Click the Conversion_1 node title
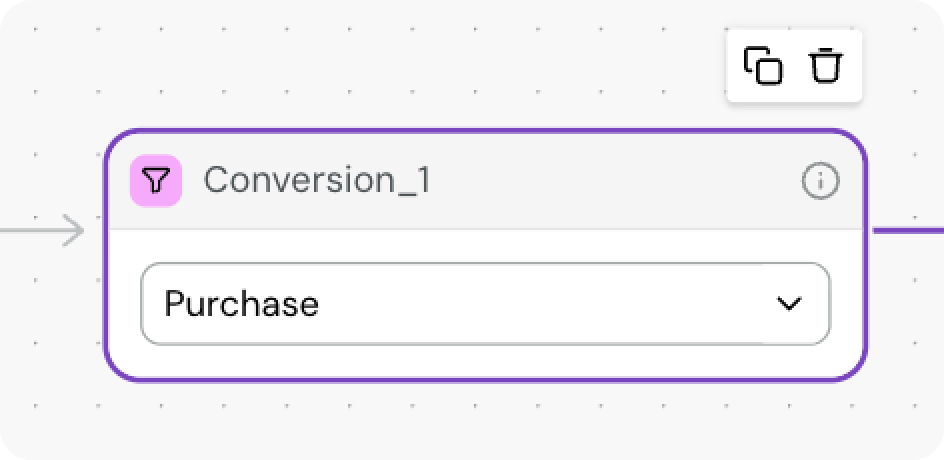 (318, 181)
